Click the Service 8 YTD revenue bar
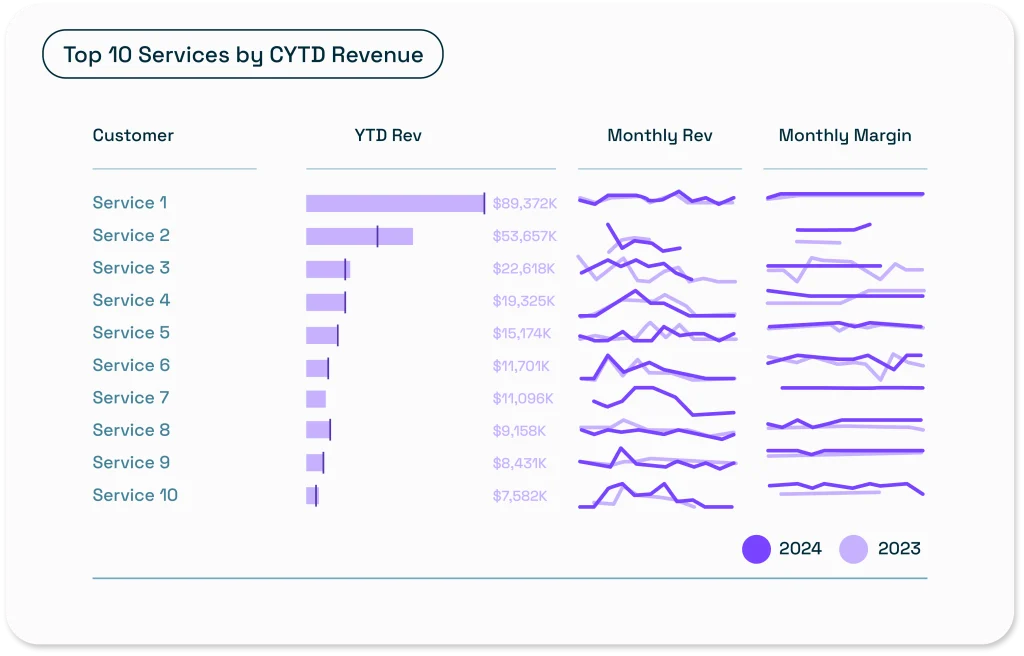Screen dimensions: 1024x656 [318, 430]
